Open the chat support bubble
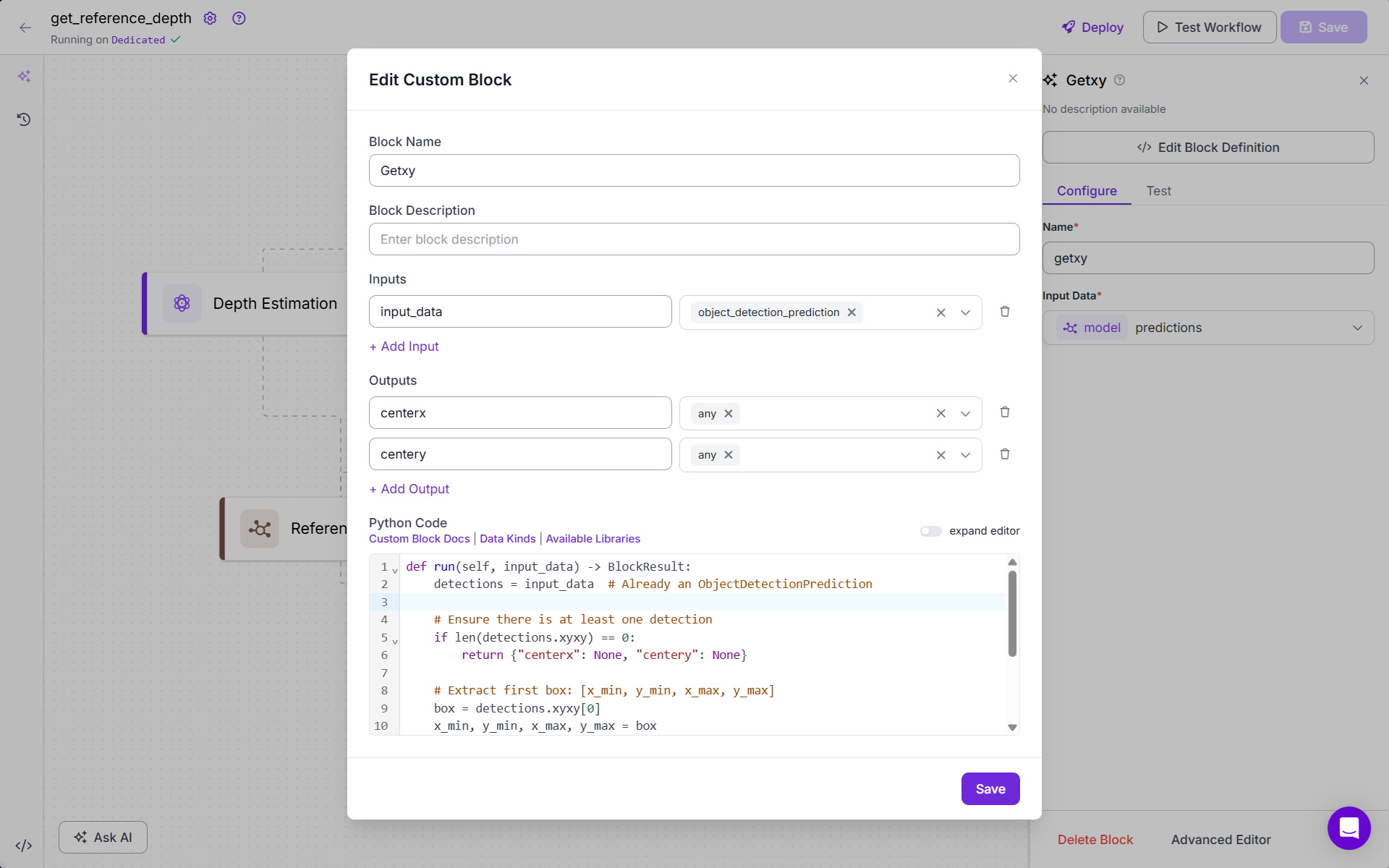Viewport: 1389px width, 868px height. 1348,827
